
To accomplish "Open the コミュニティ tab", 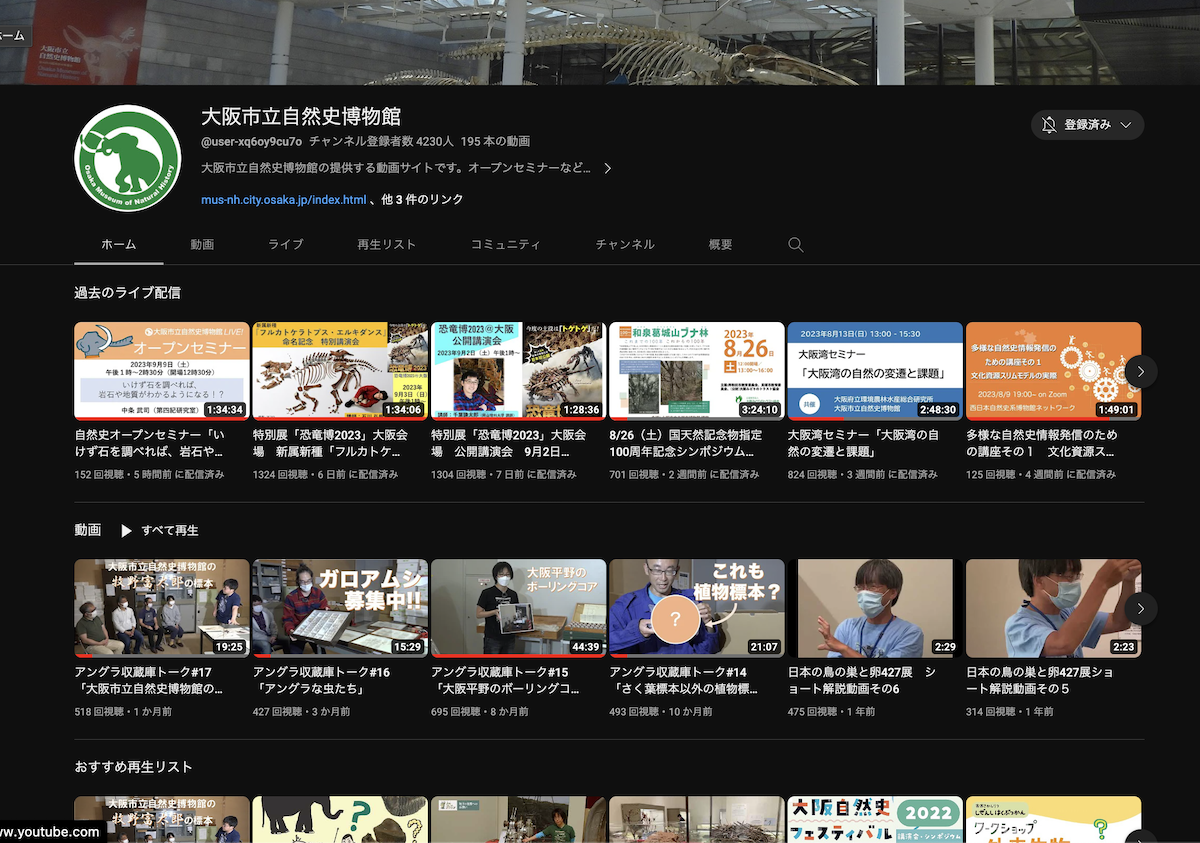I will [505, 245].
